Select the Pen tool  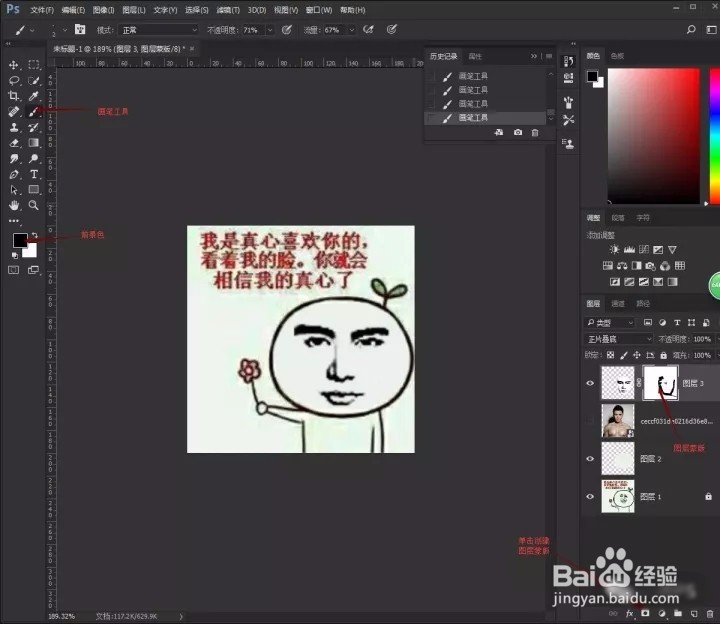click(14, 174)
